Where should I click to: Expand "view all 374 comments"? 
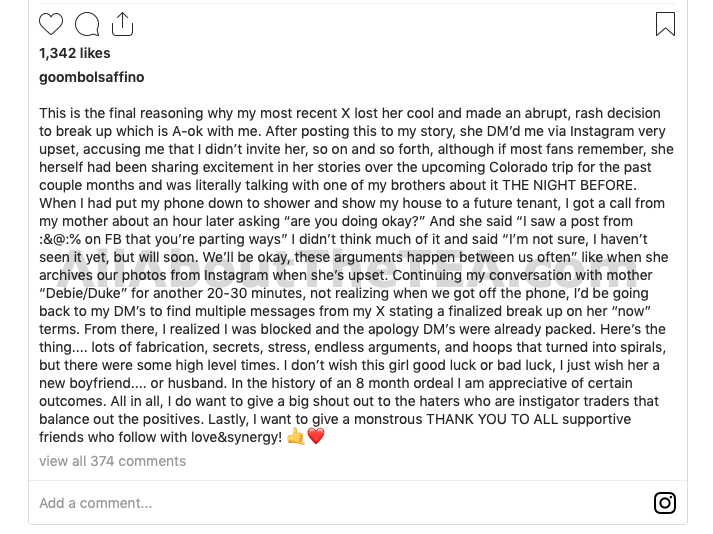click(x=112, y=461)
